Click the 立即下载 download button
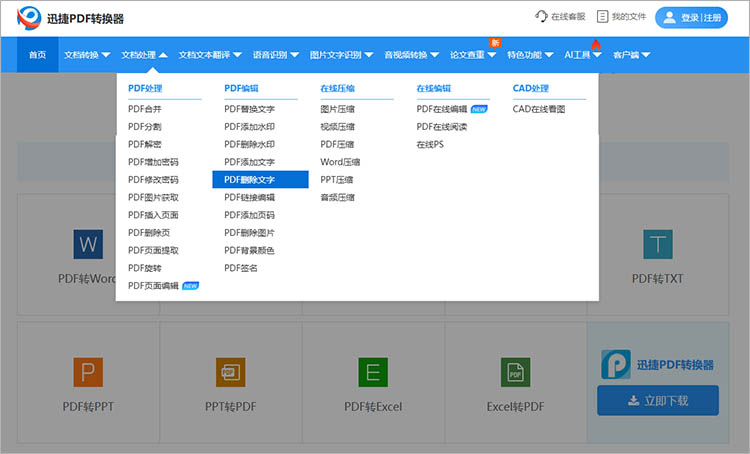 (x=658, y=400)
